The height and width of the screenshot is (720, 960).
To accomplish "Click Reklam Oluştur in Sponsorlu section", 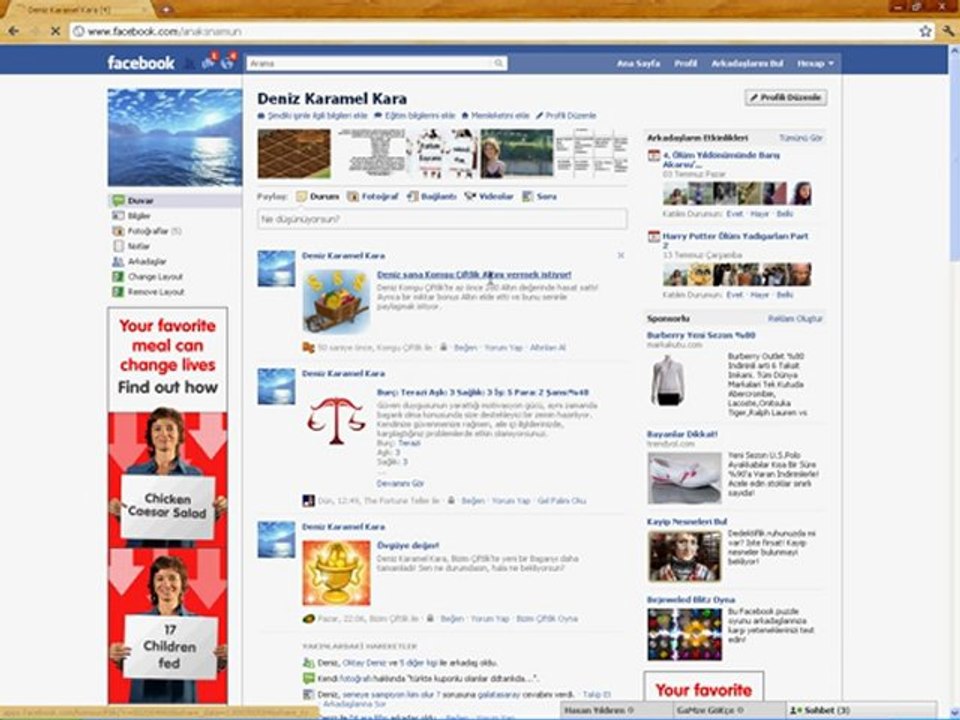I will (795, 318).
